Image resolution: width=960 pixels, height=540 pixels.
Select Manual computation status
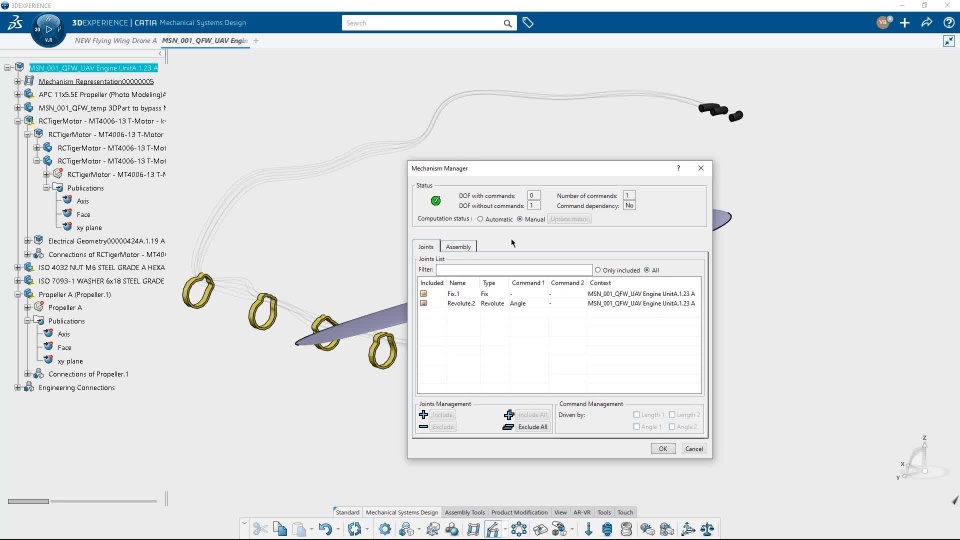[x=520, y=219]
